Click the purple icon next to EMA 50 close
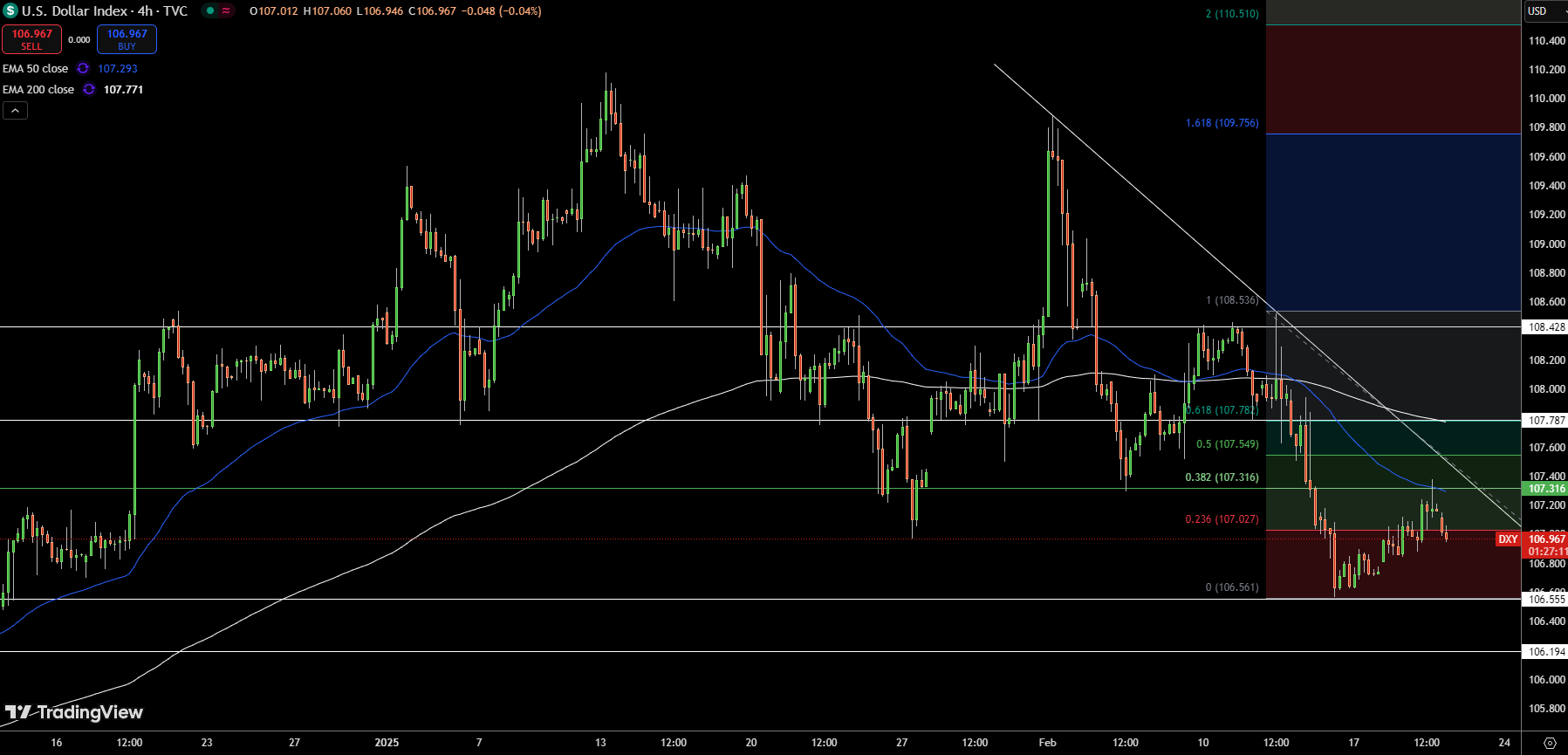Screen dimensions: 1568x755 [x=83, y=69]
